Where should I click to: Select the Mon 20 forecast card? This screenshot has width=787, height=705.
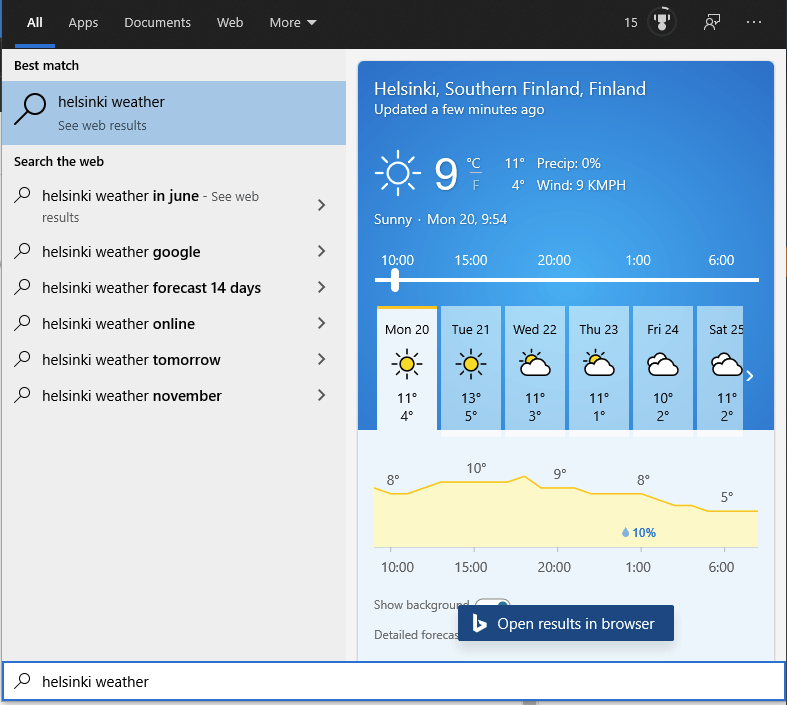(x=407, y=369)
